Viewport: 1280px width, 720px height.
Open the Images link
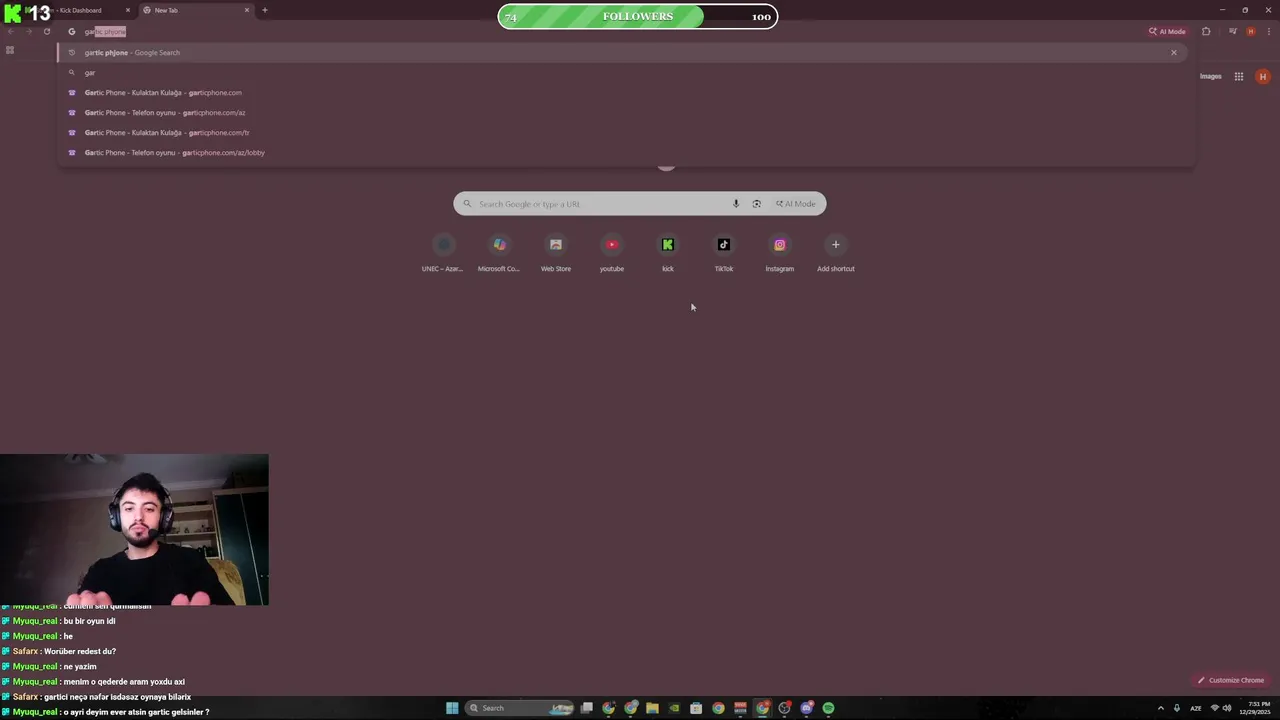(x=1210, y=76)
